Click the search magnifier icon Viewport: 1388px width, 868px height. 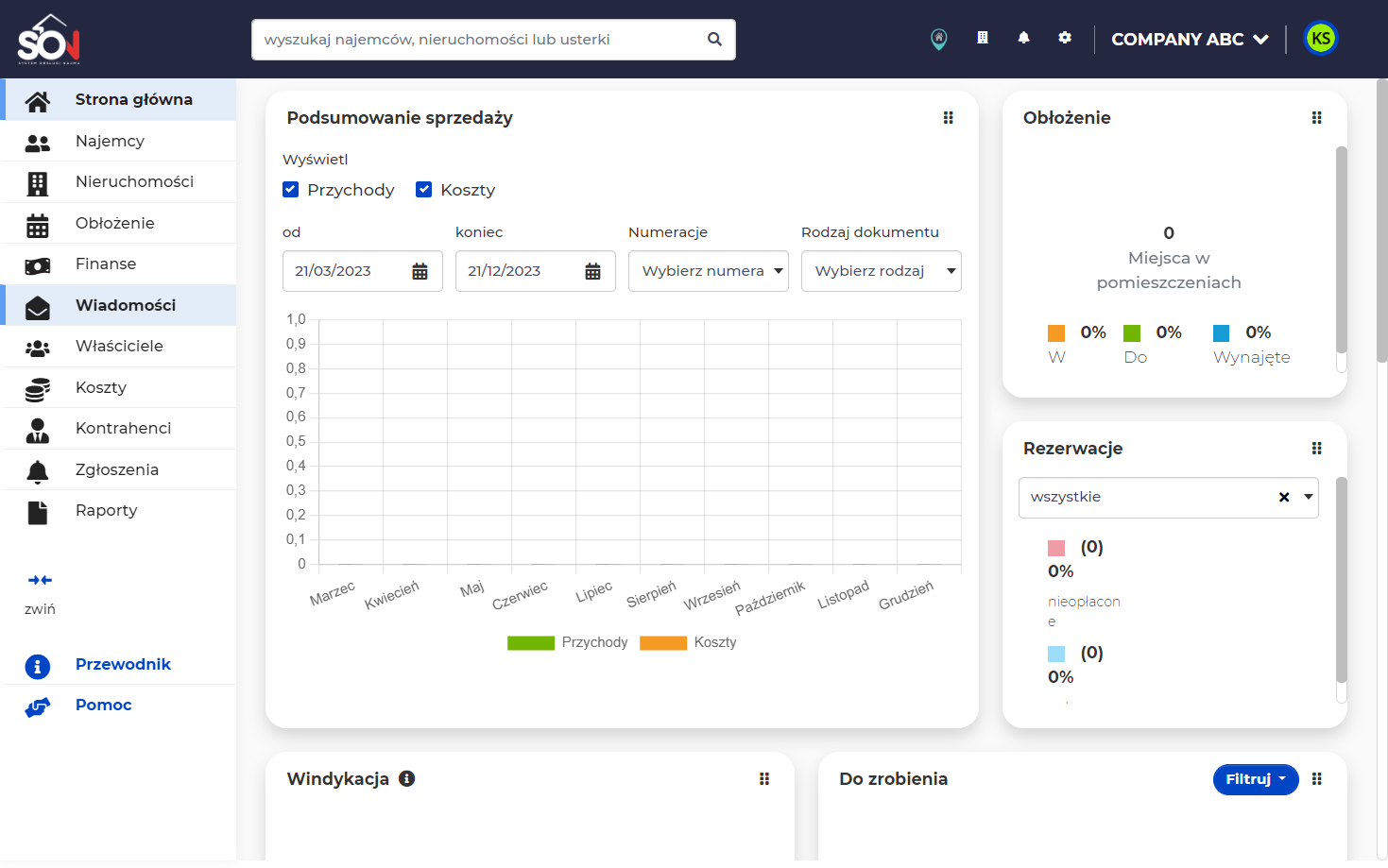(x=714, y=39)
